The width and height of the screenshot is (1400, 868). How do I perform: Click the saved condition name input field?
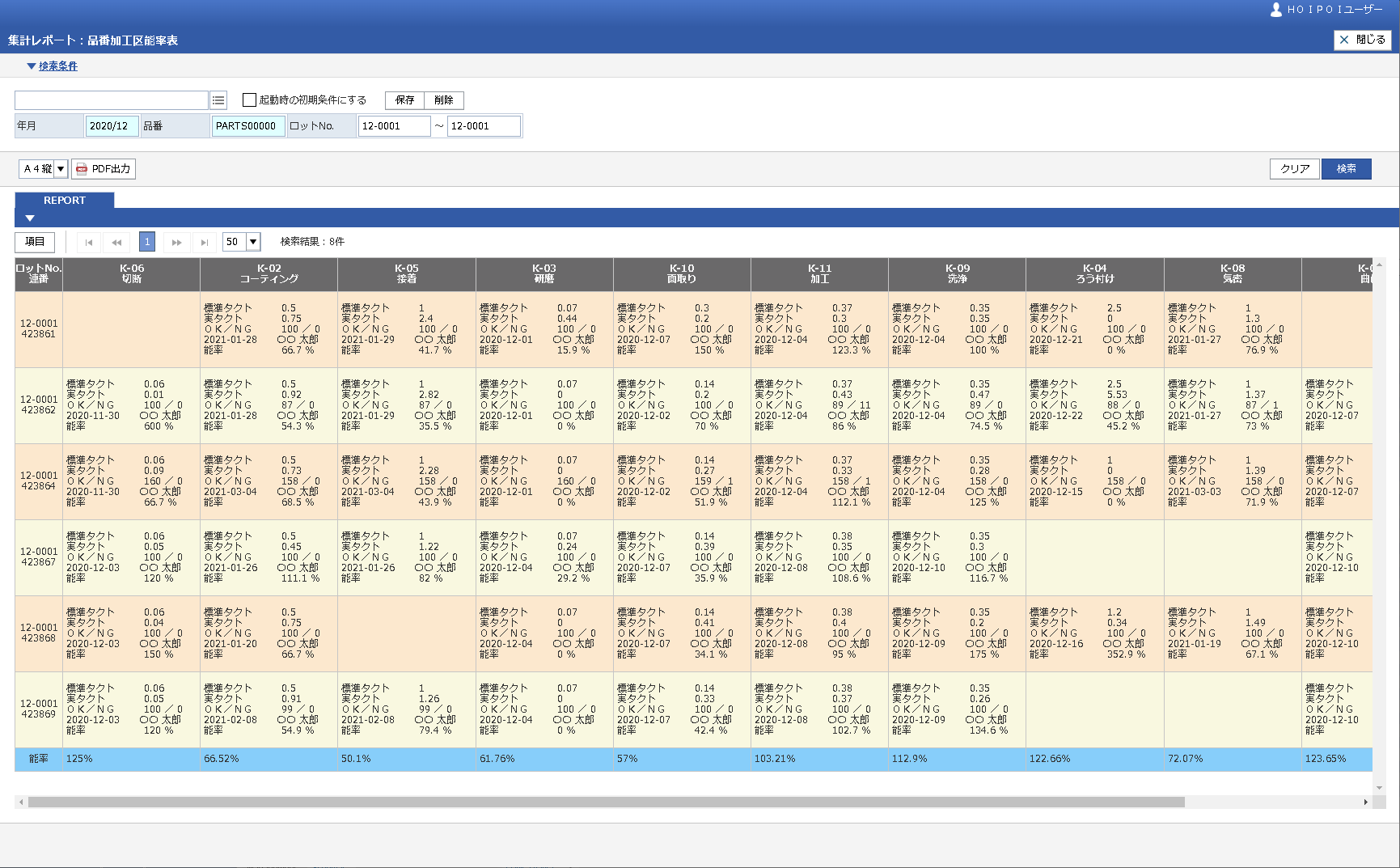pos(112,100)
